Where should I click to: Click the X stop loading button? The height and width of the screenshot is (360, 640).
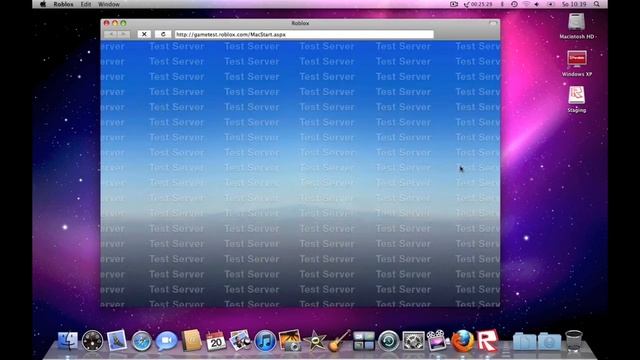click(x=144, y=34)
